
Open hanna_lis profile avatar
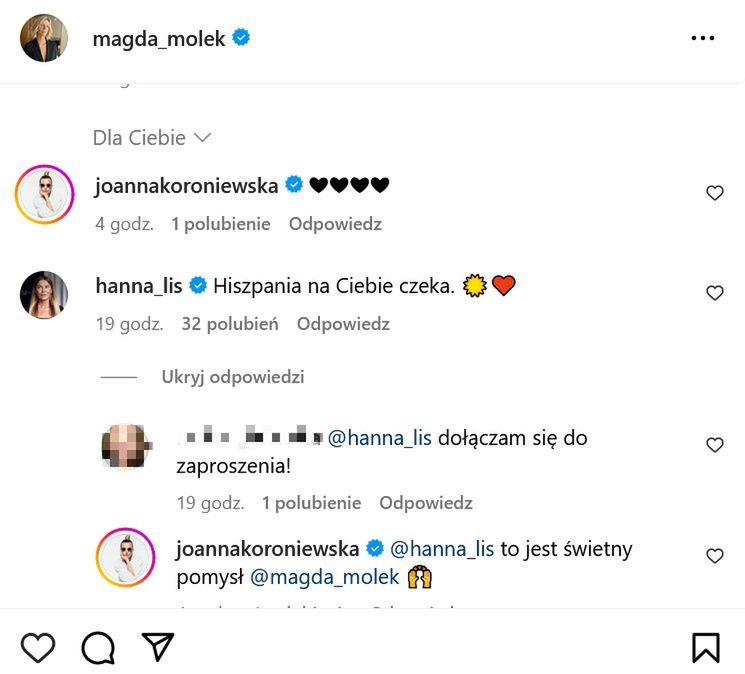point(44,294)
